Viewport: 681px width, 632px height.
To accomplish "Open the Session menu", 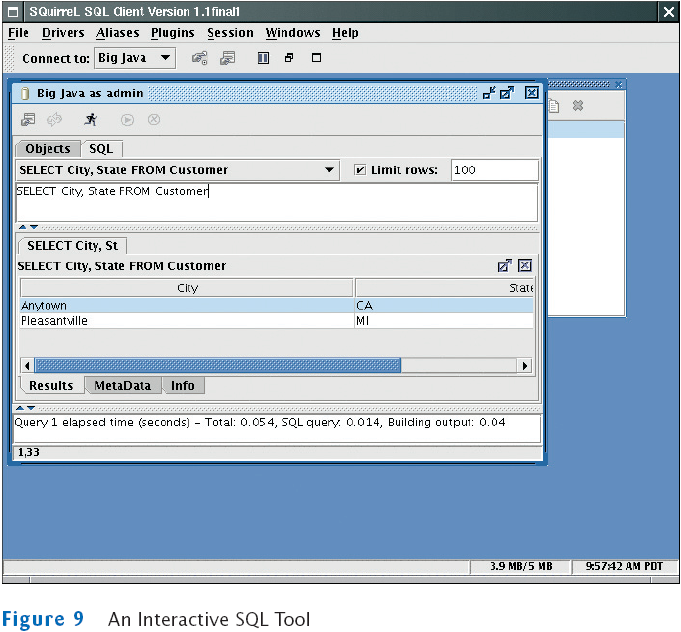I will click(x=230, y=33).
